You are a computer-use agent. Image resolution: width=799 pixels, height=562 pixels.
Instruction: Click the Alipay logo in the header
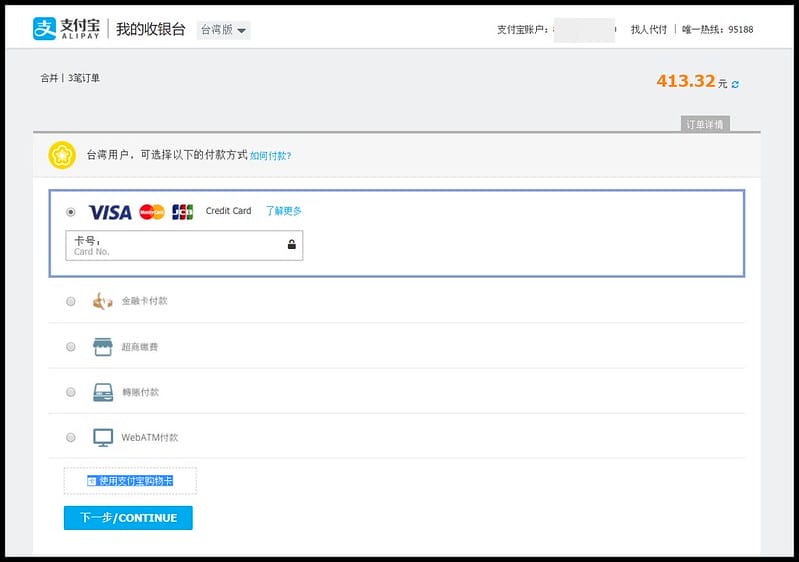66,29
